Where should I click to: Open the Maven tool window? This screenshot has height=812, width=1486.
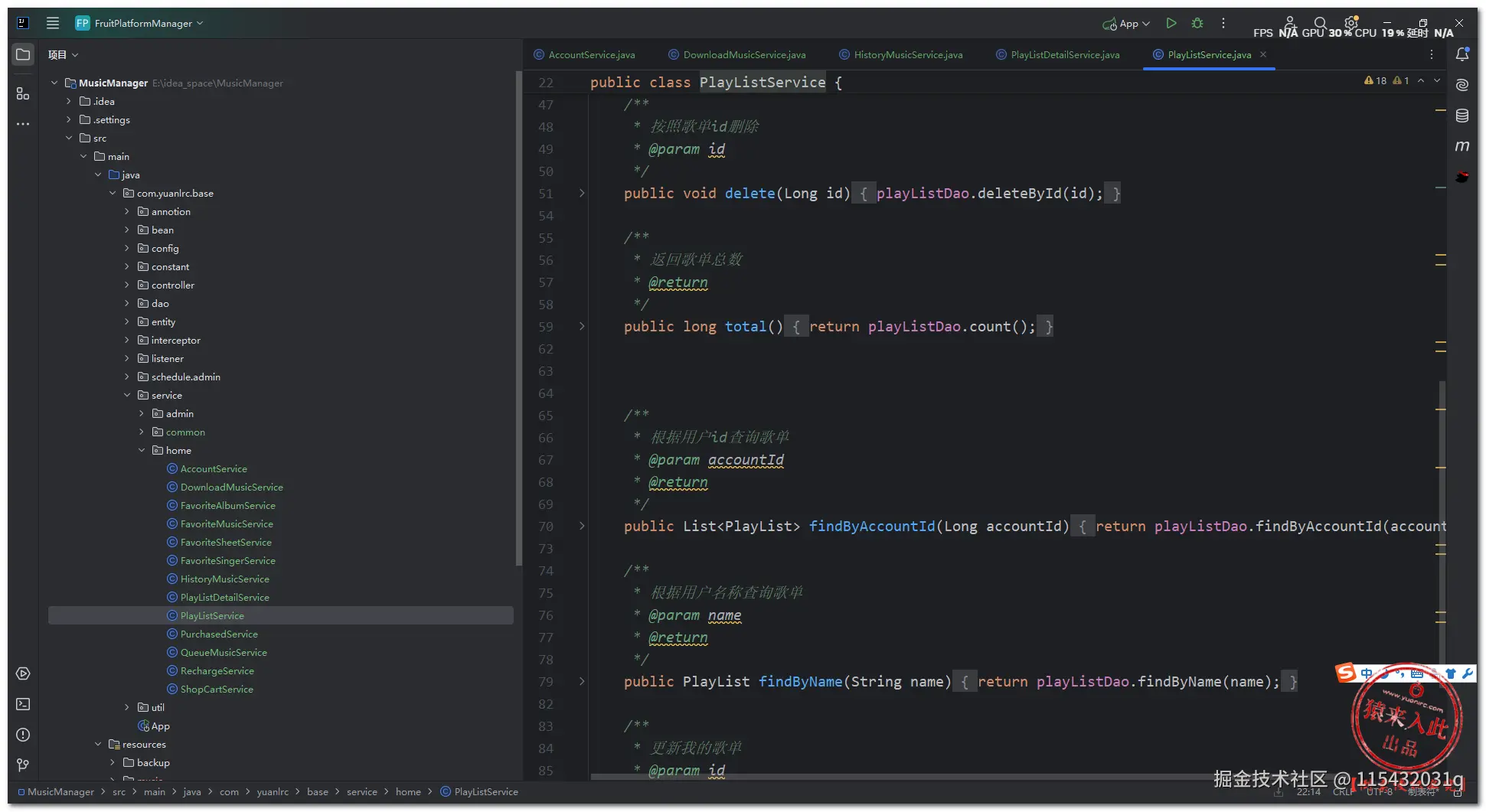click(x=1462, y=146)
